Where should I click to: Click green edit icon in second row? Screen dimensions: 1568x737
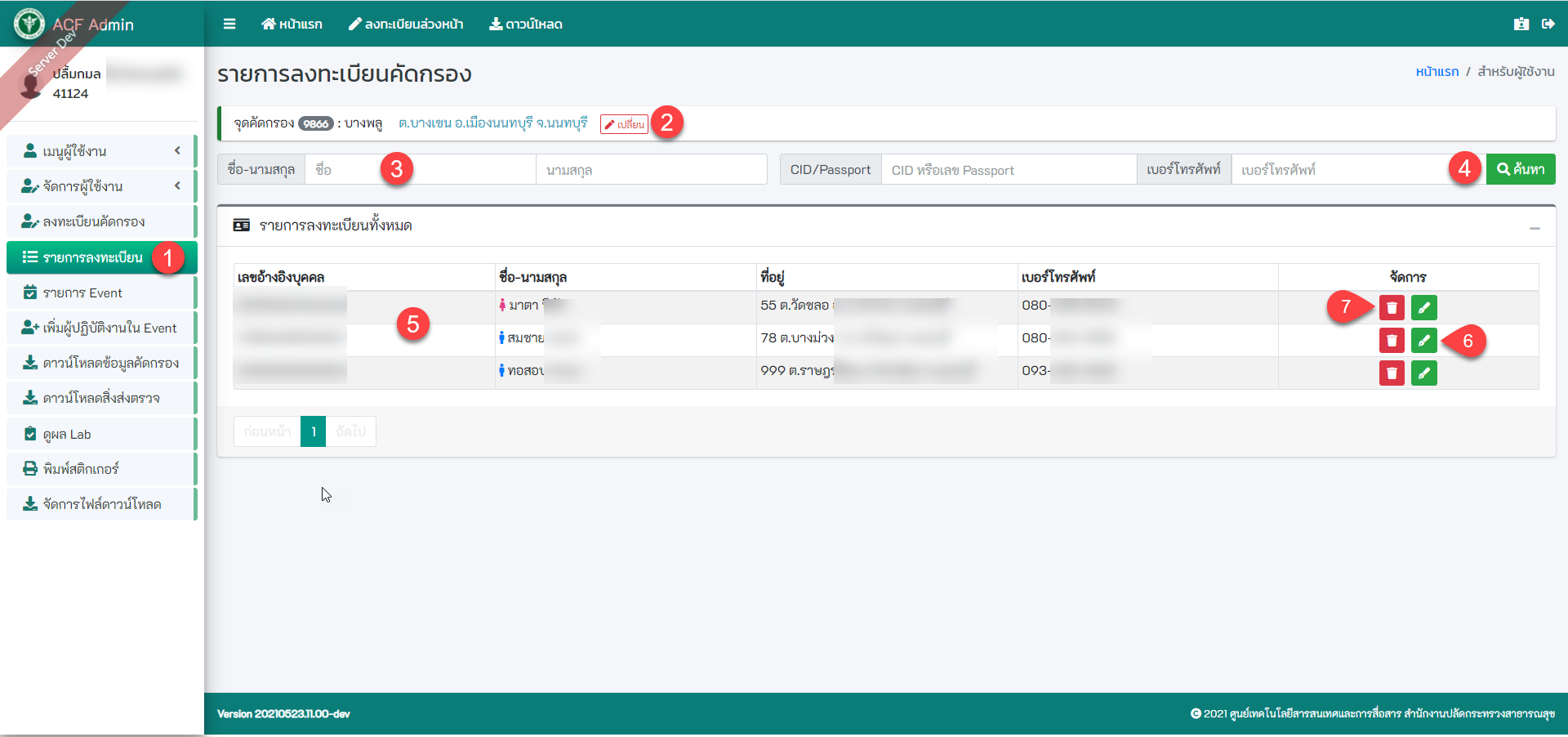(x=1423, y=340)
